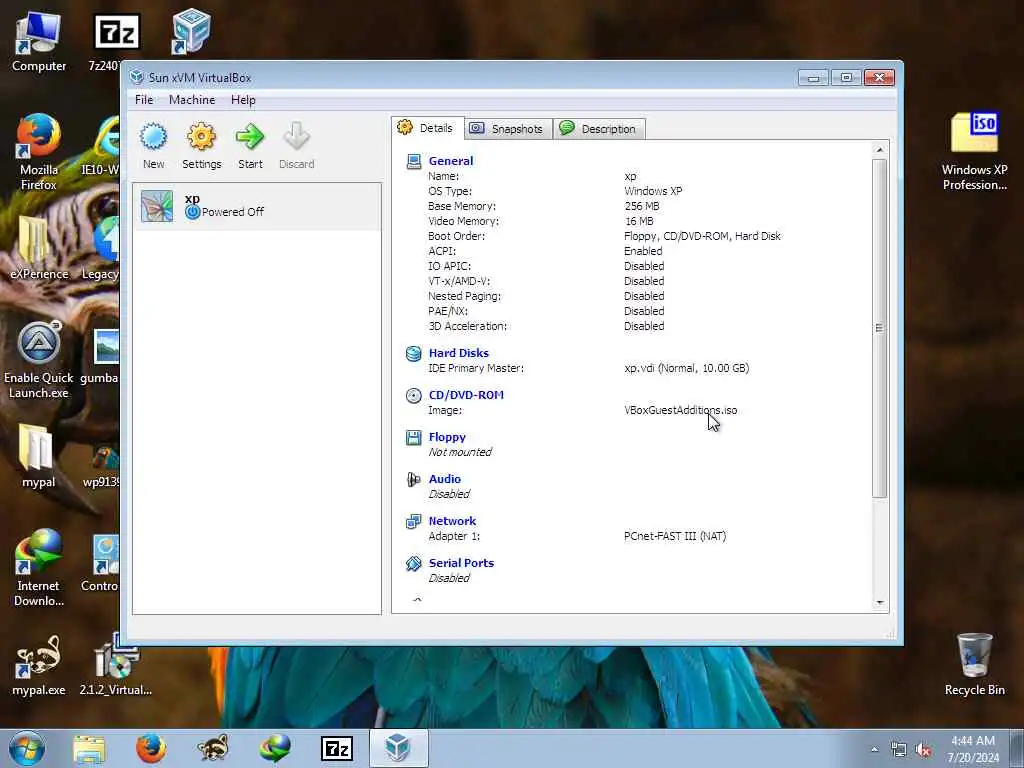
Task: Click the taskbar clock showing 4:44 AM
Action: point(973,749)
